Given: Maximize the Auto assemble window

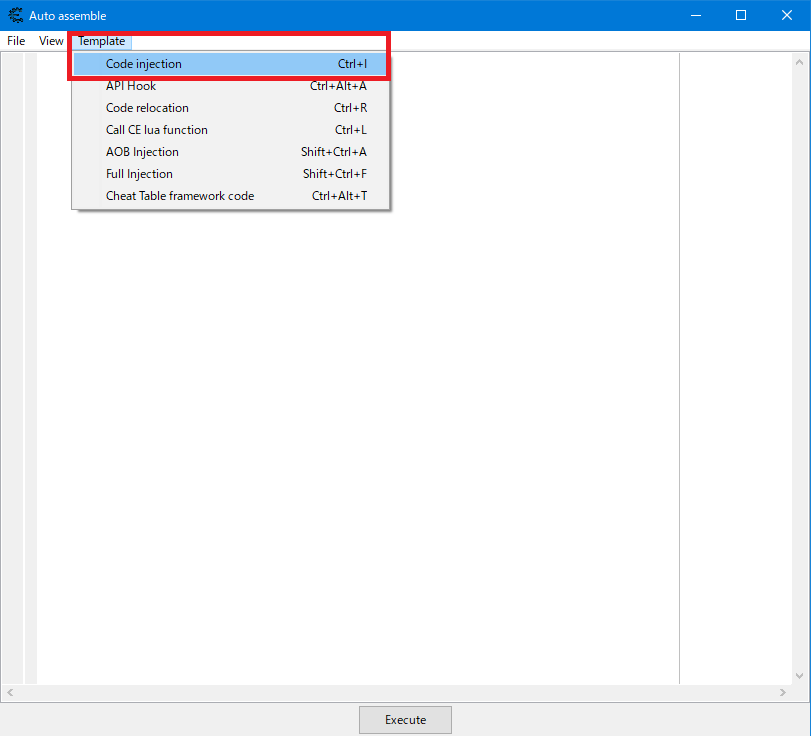Looking at the screenshot, I should 741,16.
